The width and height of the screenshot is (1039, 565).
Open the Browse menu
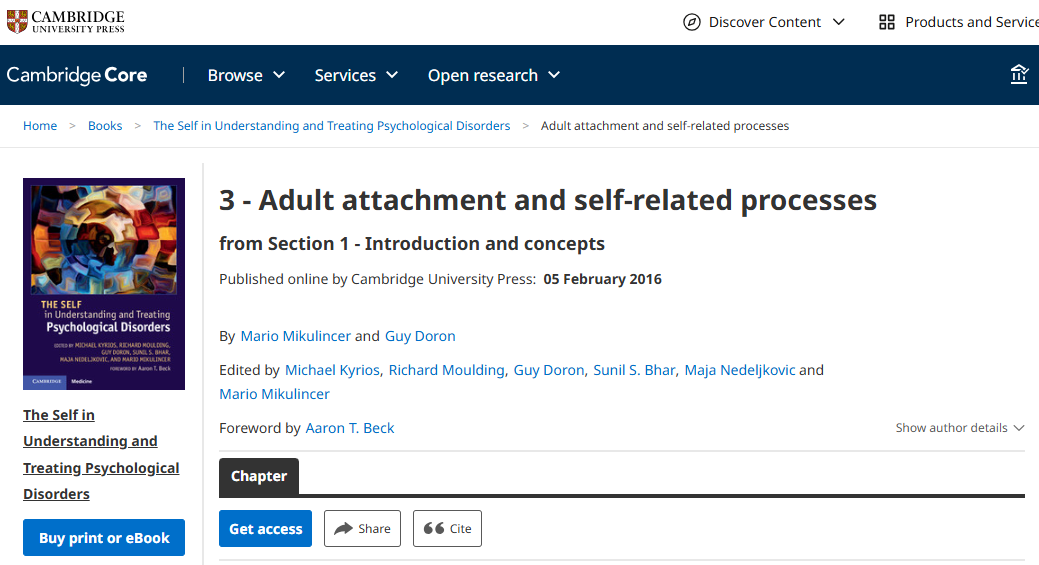point(246,76)
